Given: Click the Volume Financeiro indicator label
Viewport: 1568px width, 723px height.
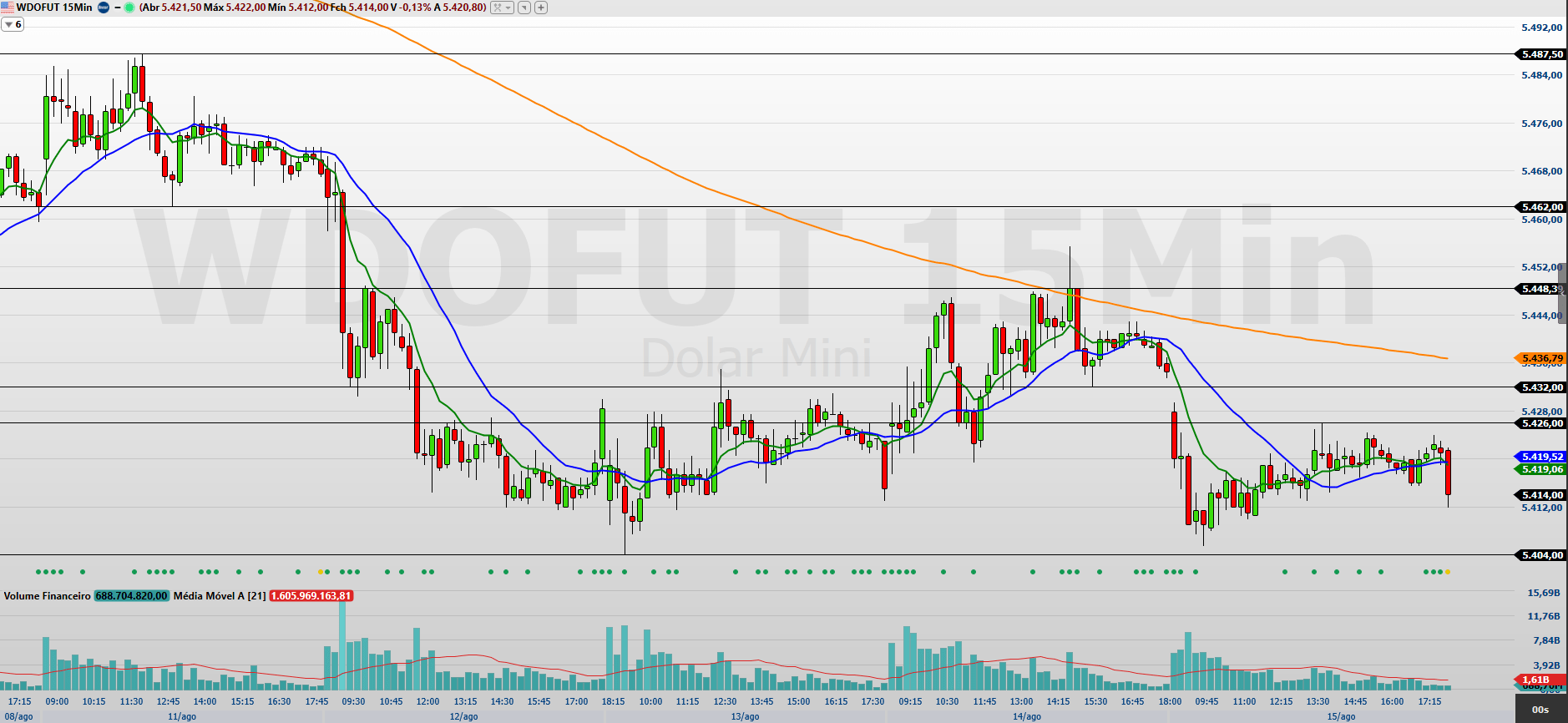Looking at the screenshot, I should (47, 596).
